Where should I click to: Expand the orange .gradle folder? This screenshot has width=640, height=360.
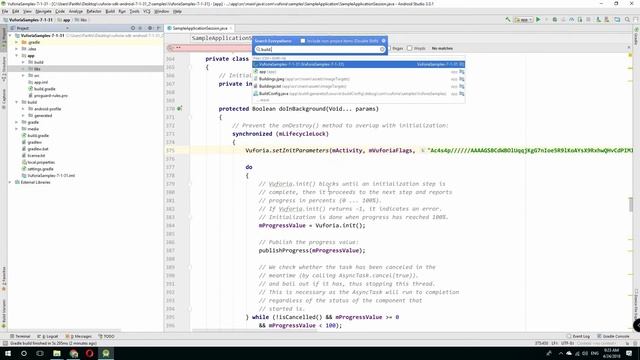[x=17, y=42]
